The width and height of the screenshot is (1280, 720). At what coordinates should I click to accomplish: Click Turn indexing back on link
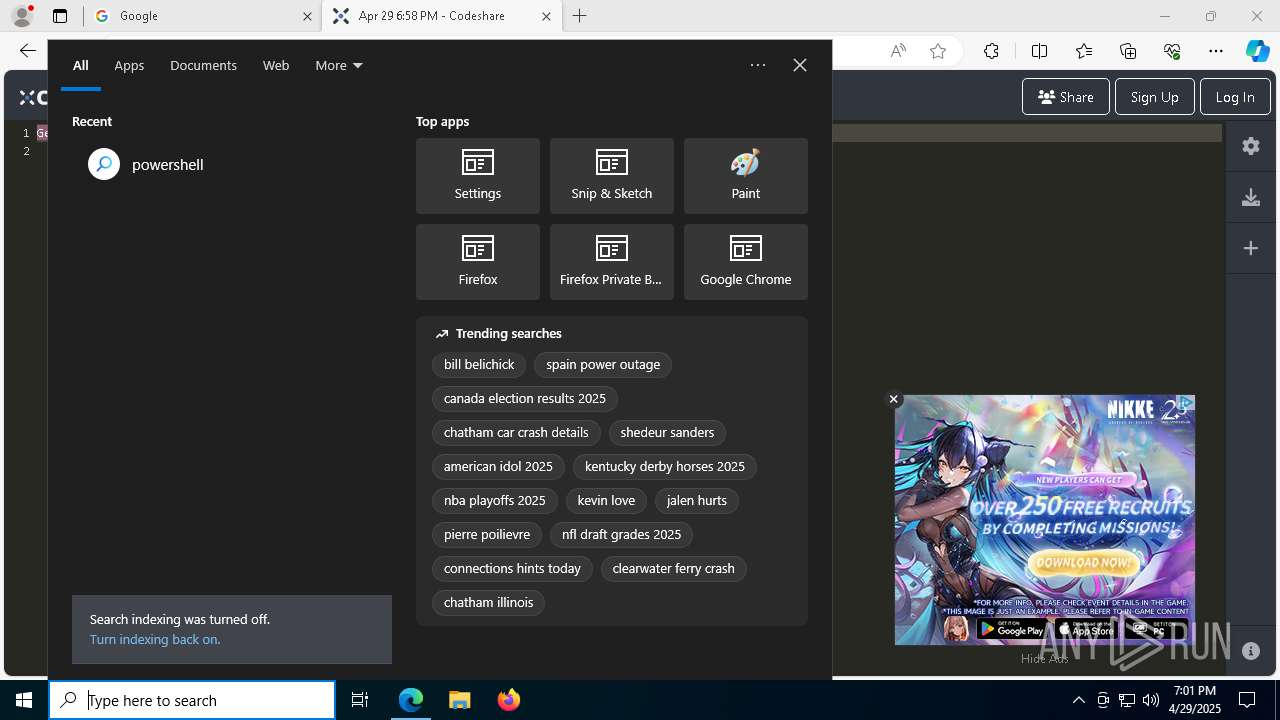pos(155,639)
